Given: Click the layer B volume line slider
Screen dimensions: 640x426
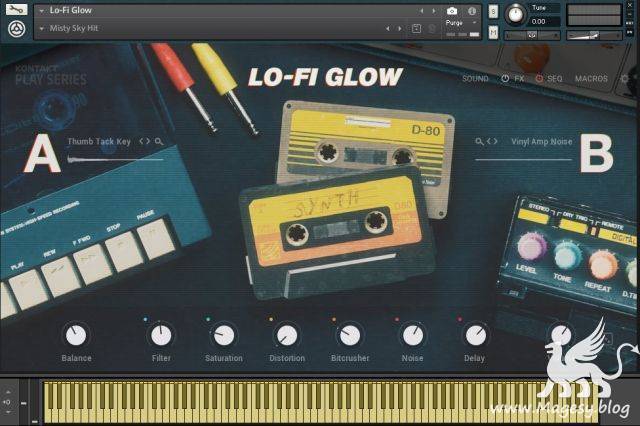Looking at the screenshot, I should pyautogui.click(x=524, y=160).
